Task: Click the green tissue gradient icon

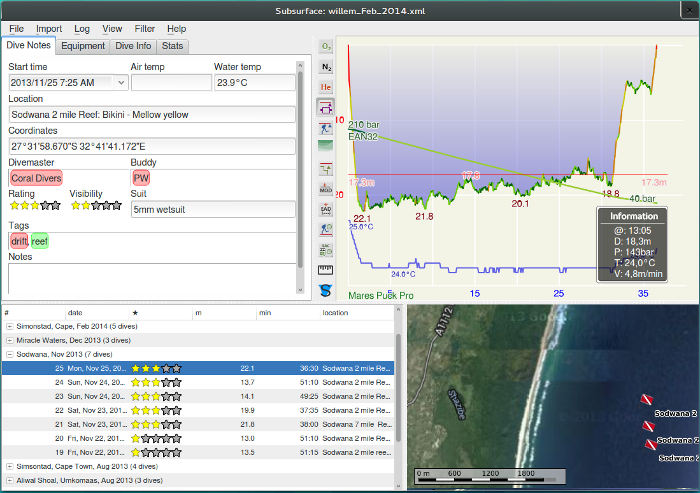Action: point(326,147)
